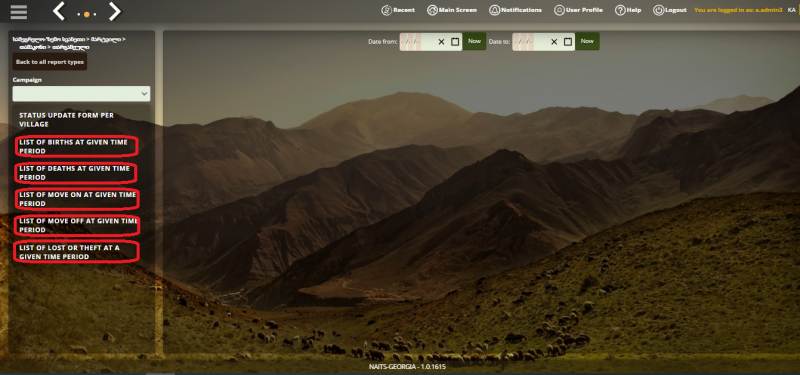Open the Recent items list
This screenshot has width=800, height=375.
(x=398, y=10)
